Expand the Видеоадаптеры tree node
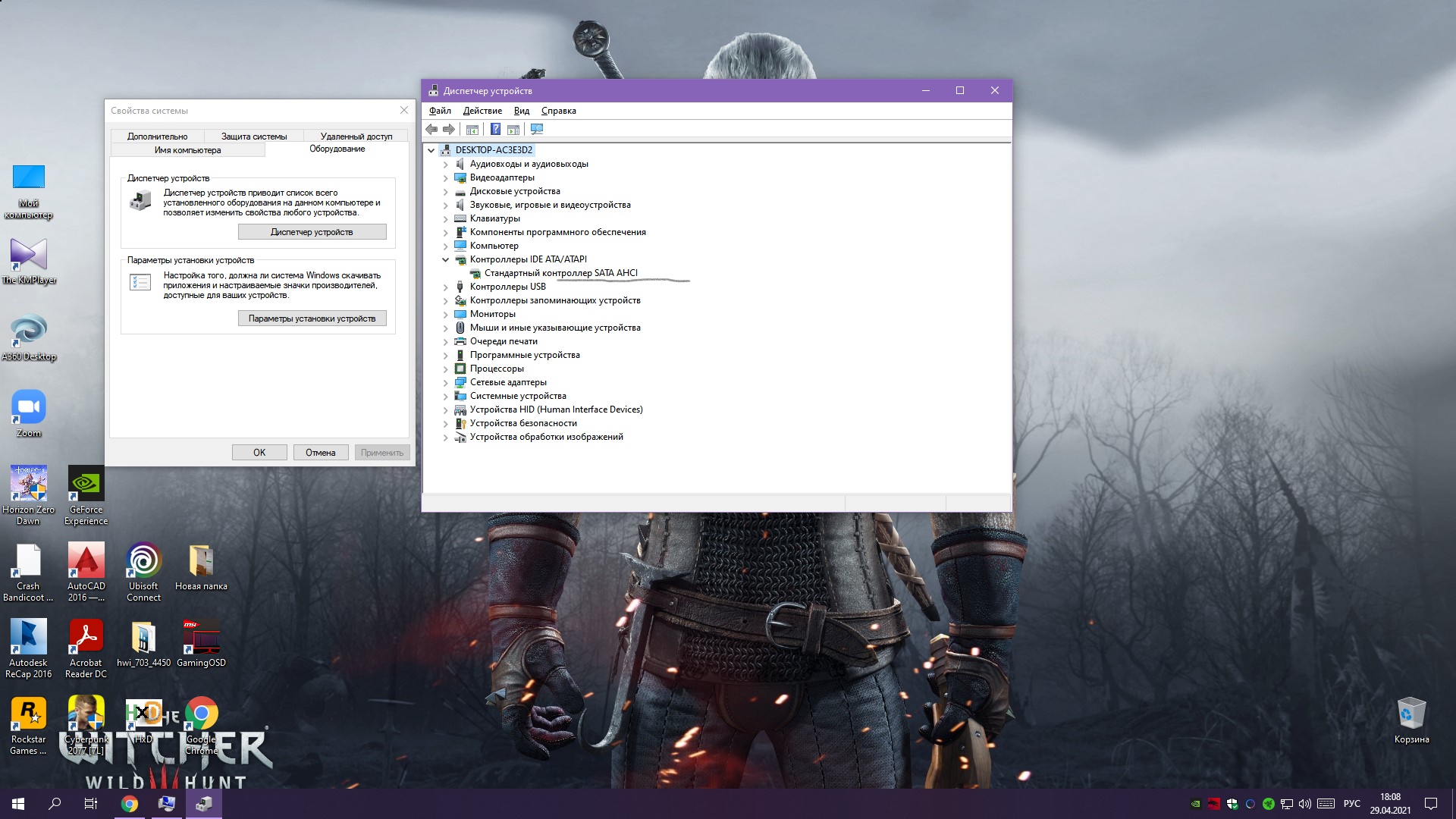Screen dimensions: 1456x819 (x=446, y=178)
